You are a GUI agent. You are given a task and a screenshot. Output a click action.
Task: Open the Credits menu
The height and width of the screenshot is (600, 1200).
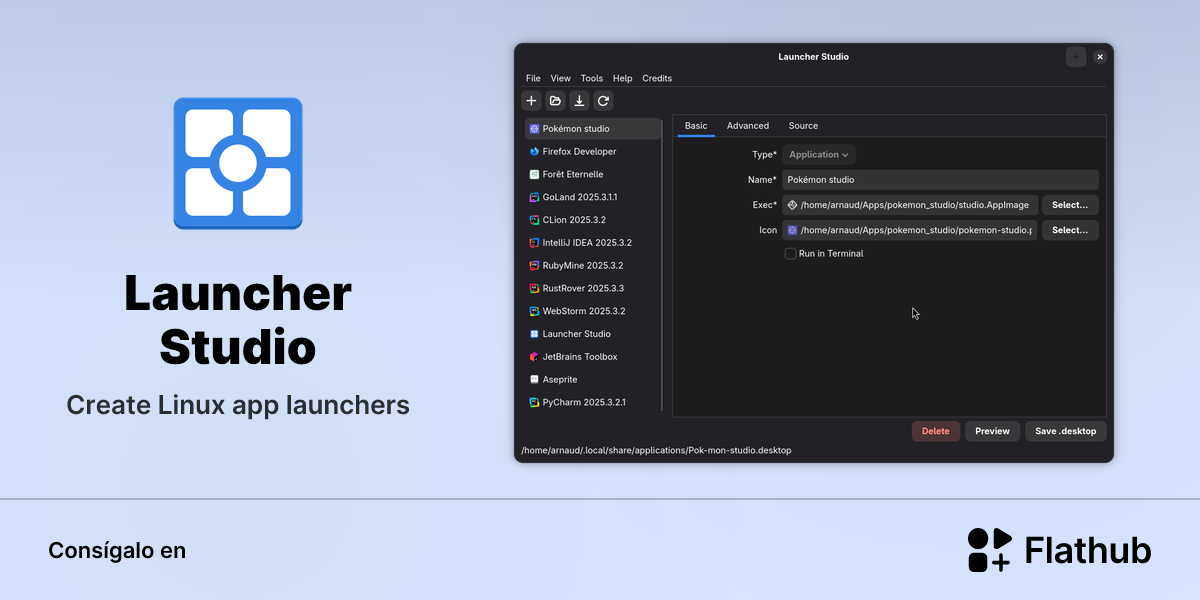point(657,78)
